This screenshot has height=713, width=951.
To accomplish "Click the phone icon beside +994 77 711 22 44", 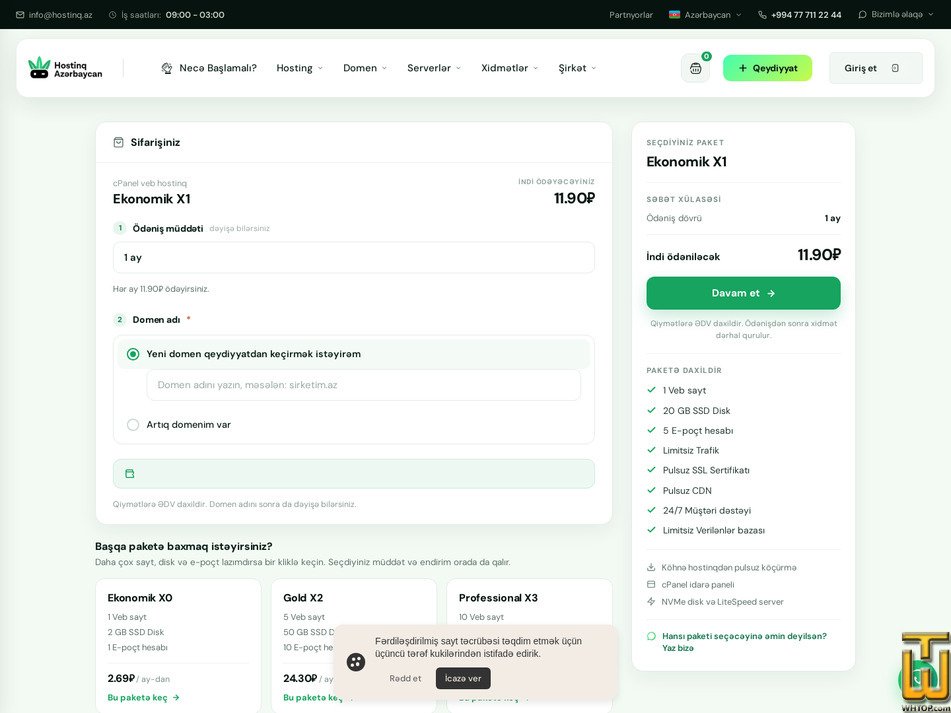I will tap(762, 15).
